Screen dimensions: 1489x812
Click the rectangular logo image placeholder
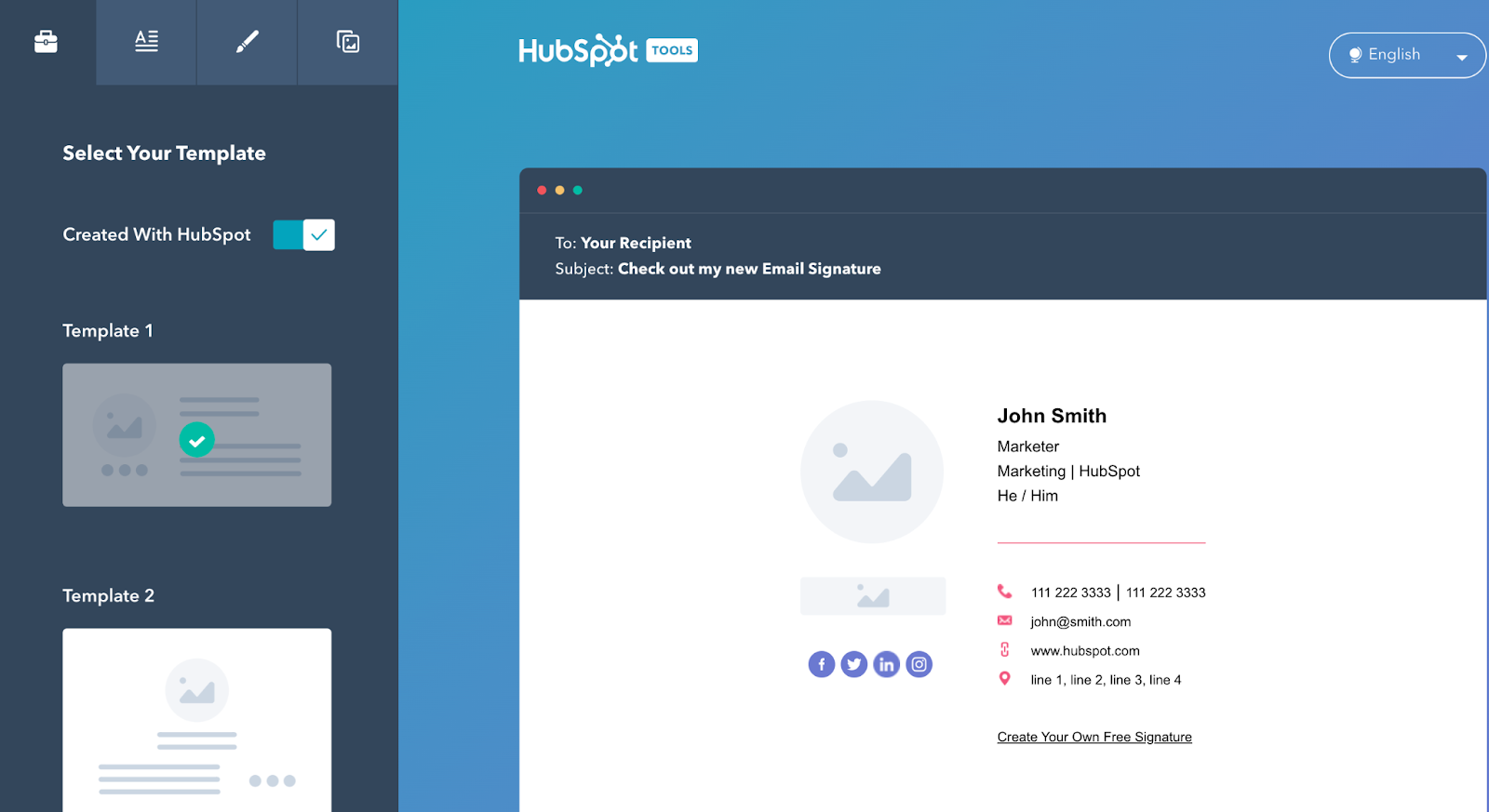click(x=873, y=595)
